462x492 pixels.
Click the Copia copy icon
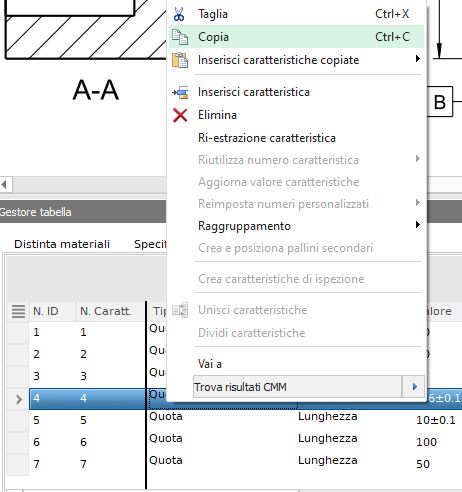click(x=180, y=37)
